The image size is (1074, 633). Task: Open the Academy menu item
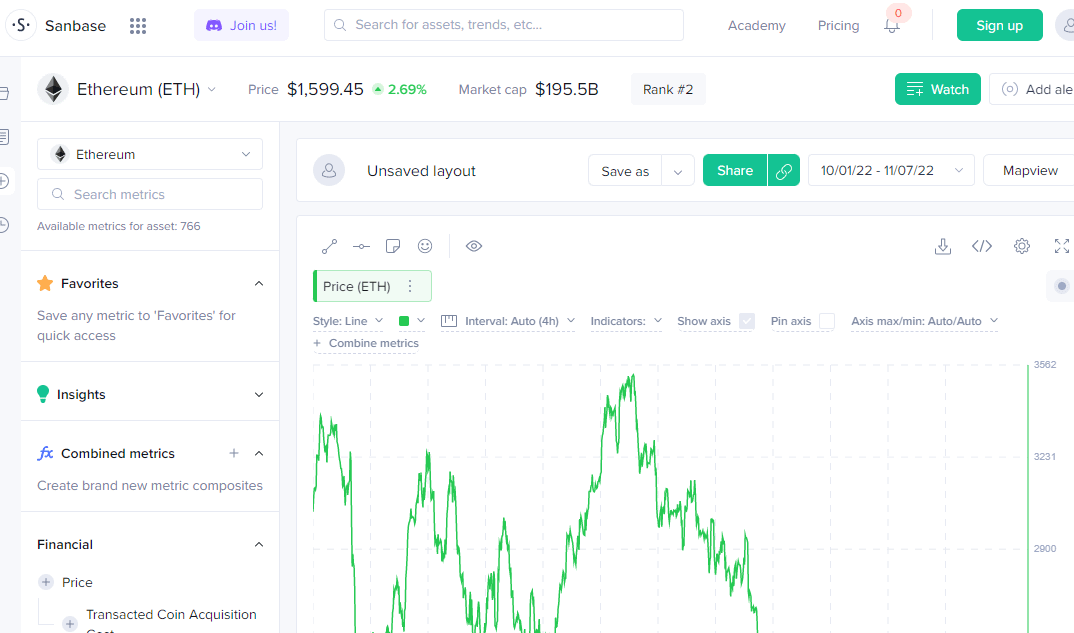click(x=757, y=26)
